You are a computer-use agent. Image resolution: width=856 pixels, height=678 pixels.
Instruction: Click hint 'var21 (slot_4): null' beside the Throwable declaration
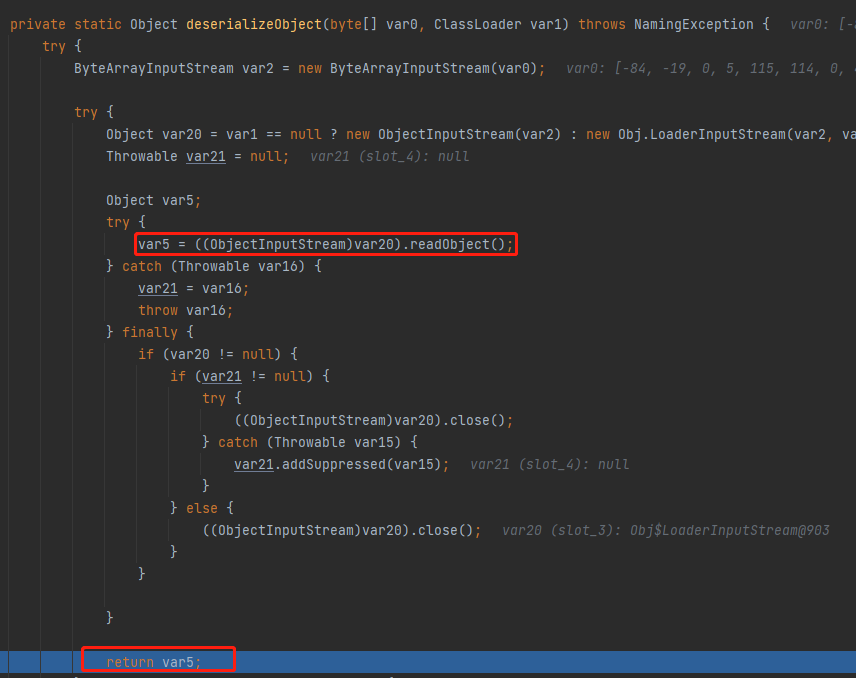[x=389, y=157]
